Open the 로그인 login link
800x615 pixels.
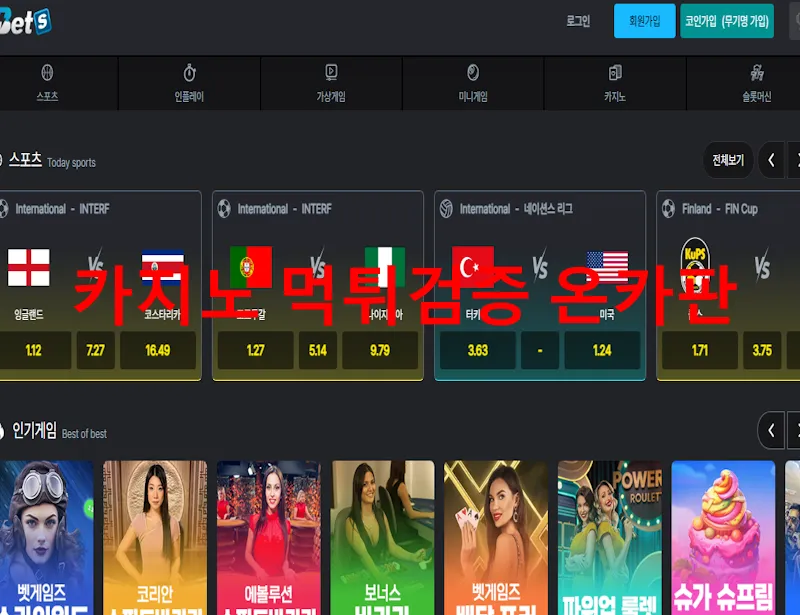point(578,21)
